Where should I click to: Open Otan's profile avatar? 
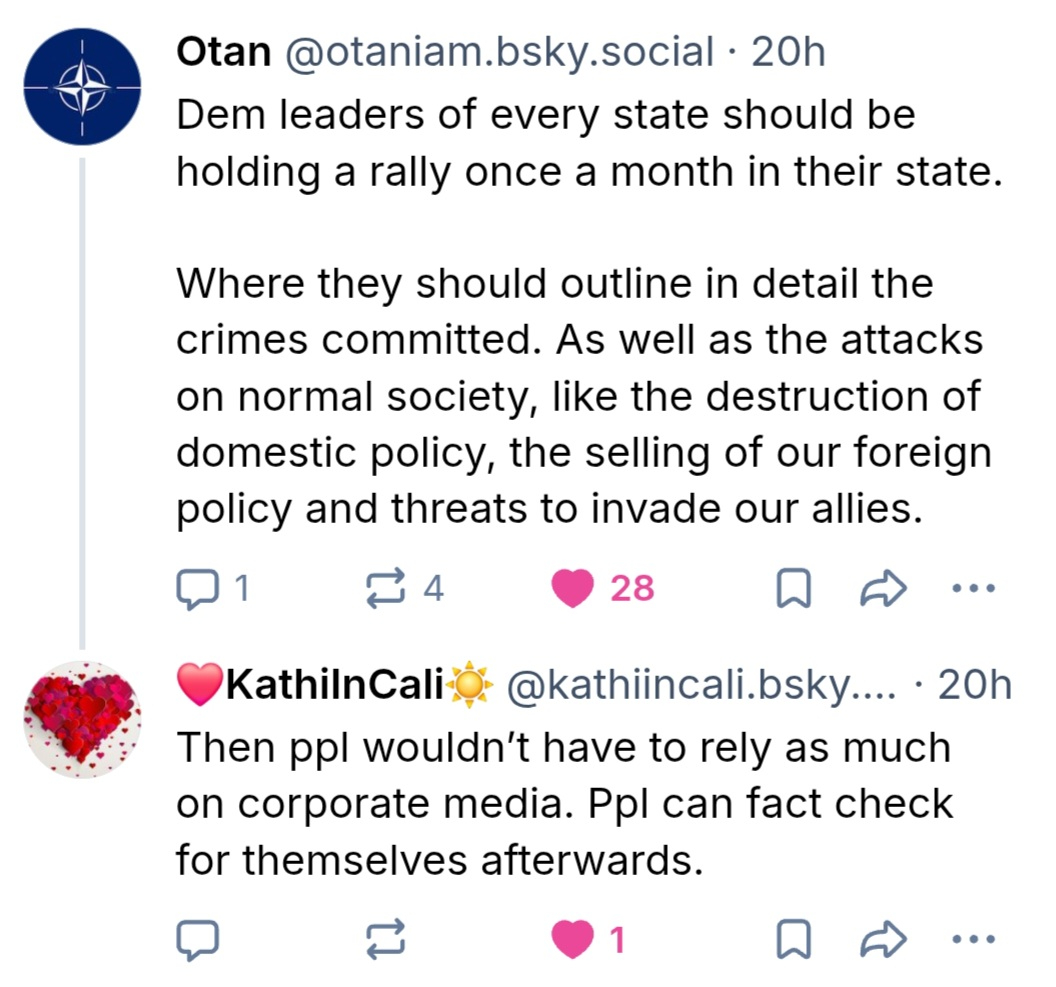(82, 86)
